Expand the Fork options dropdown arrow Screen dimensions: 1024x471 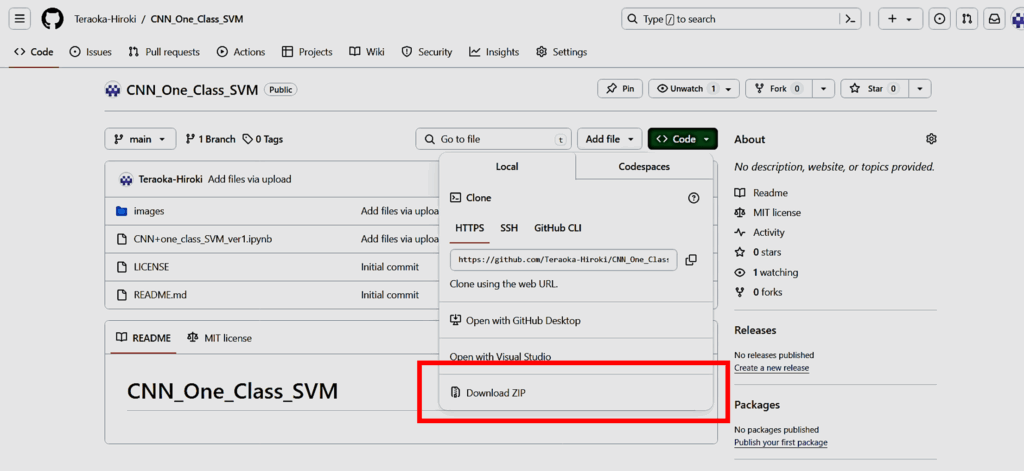[x=822, y=89]
